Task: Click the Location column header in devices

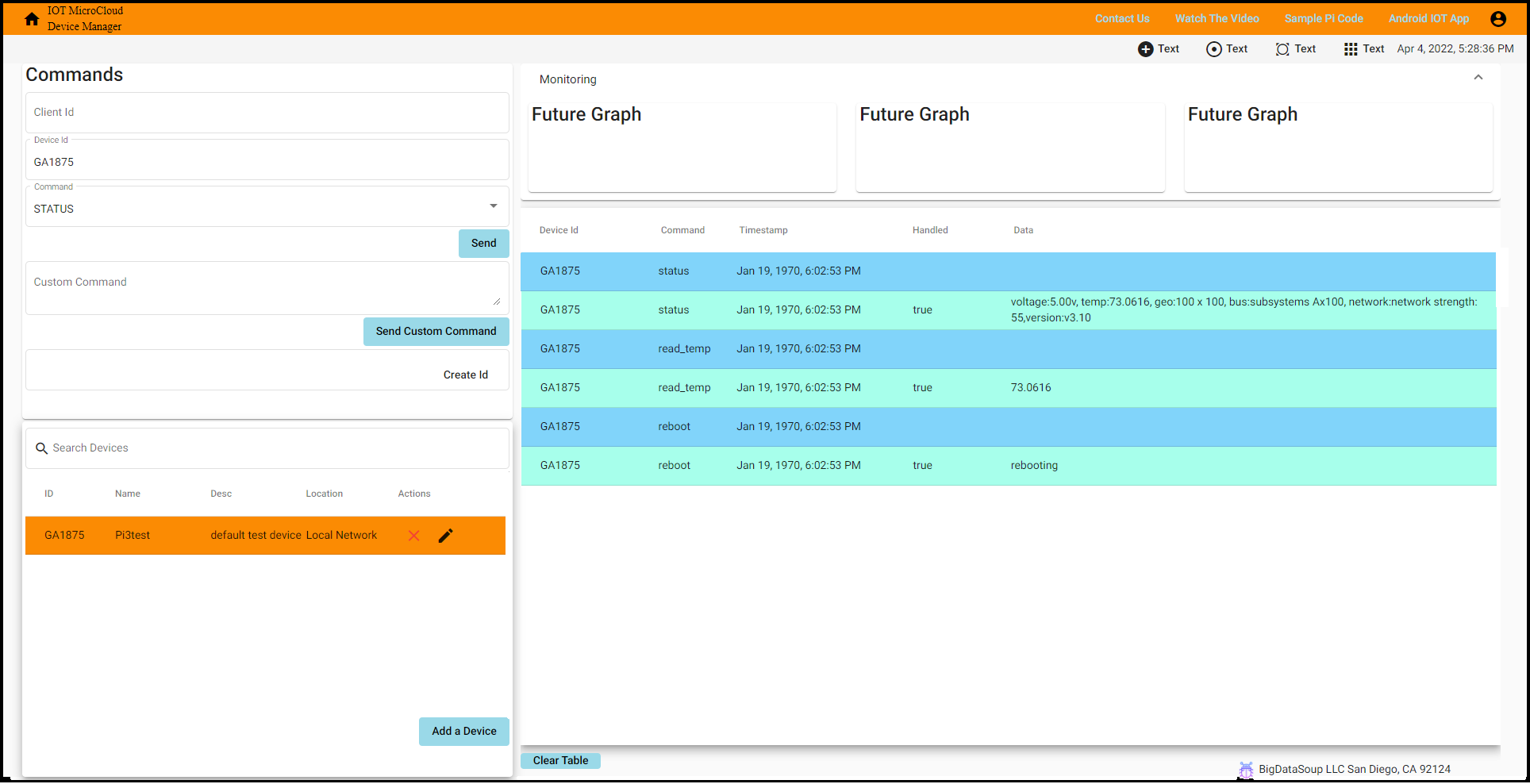Action: [x=325, y=494]
